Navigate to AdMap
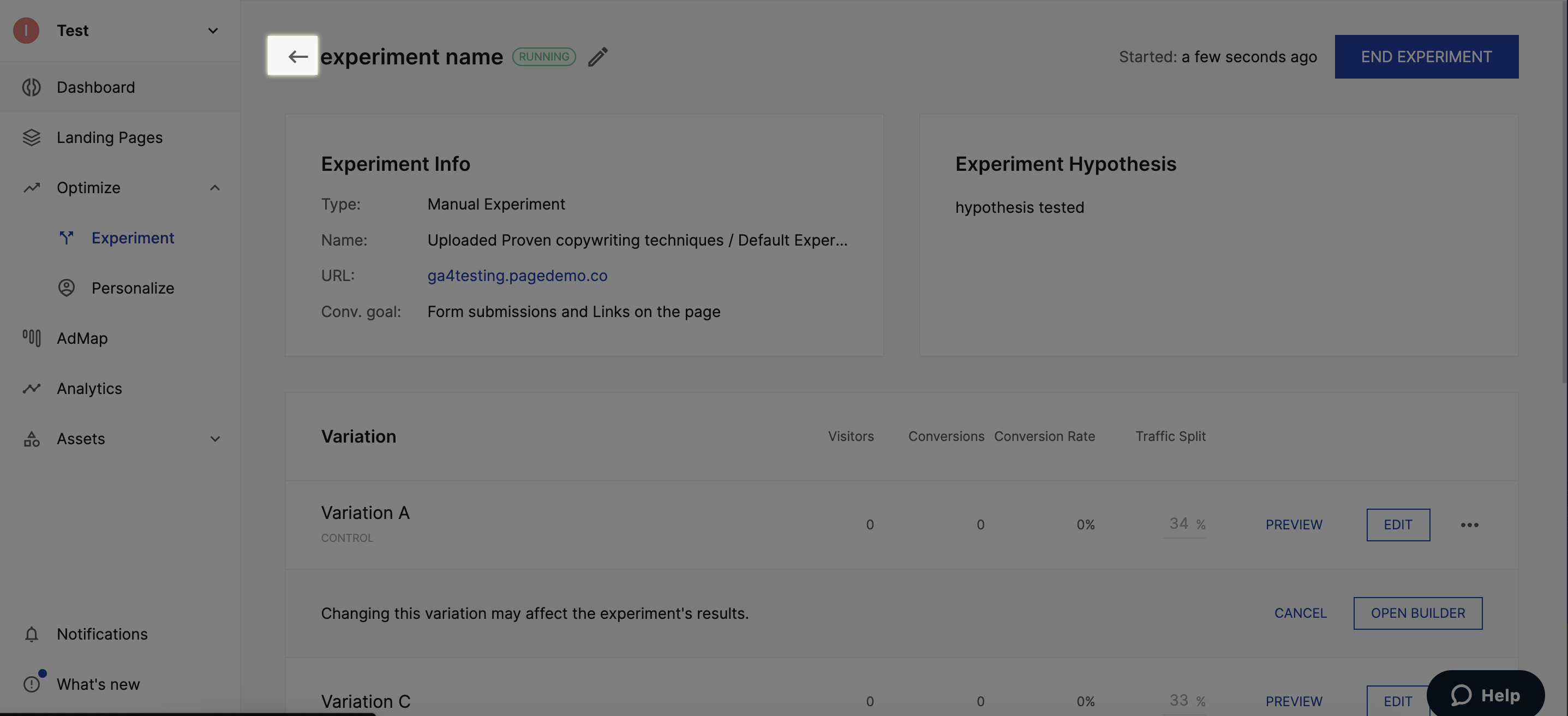Viewport: 1568px width, 716px height. (120, 338)
